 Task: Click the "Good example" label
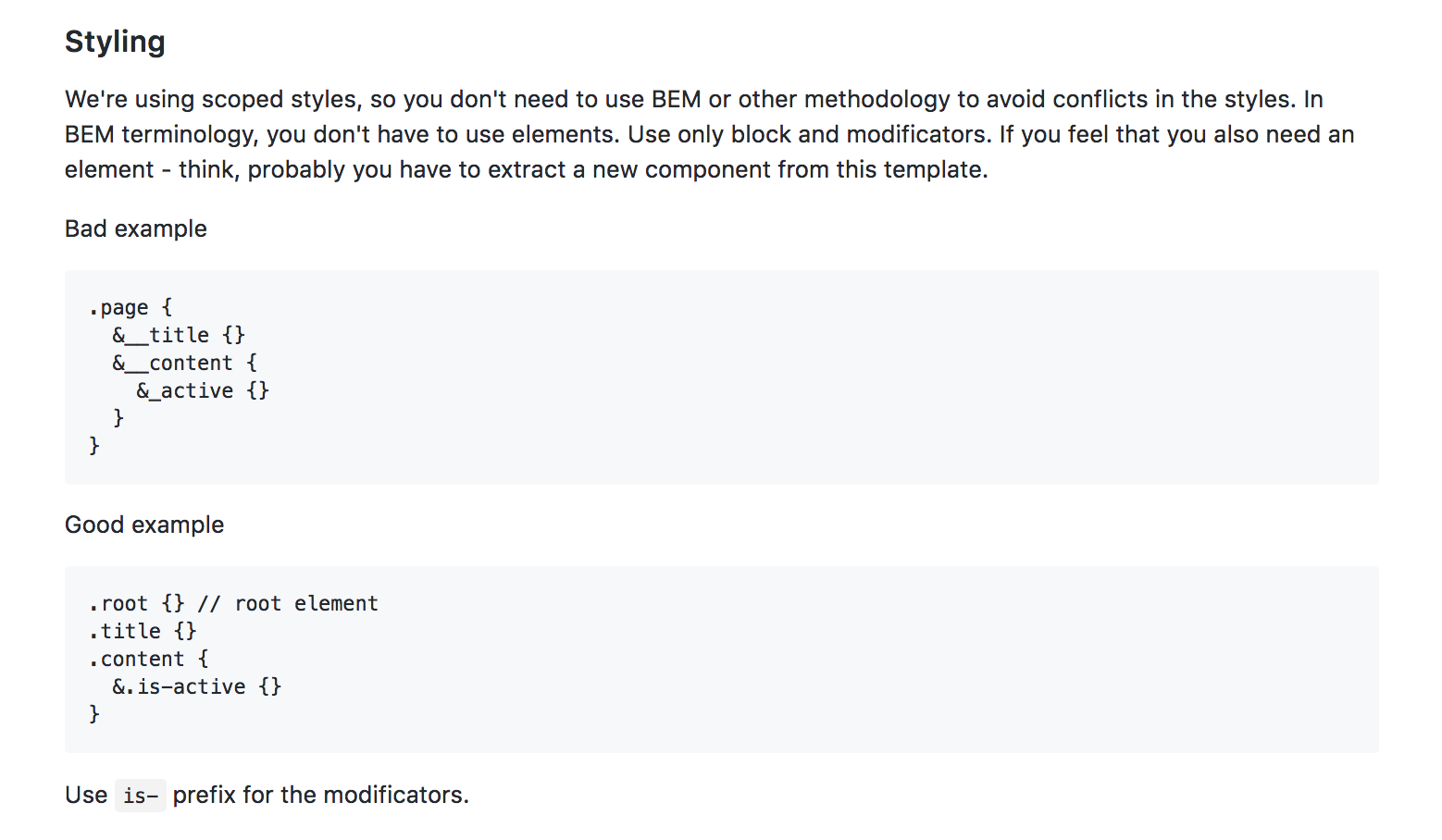tap(144, 525)
